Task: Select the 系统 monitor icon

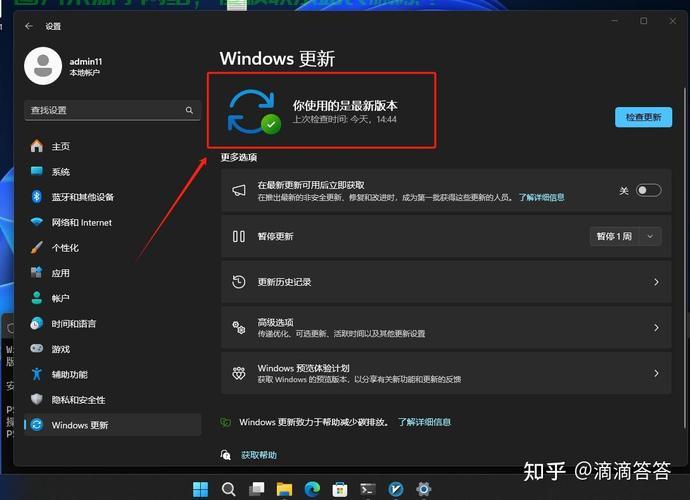Action: [37, 171]
